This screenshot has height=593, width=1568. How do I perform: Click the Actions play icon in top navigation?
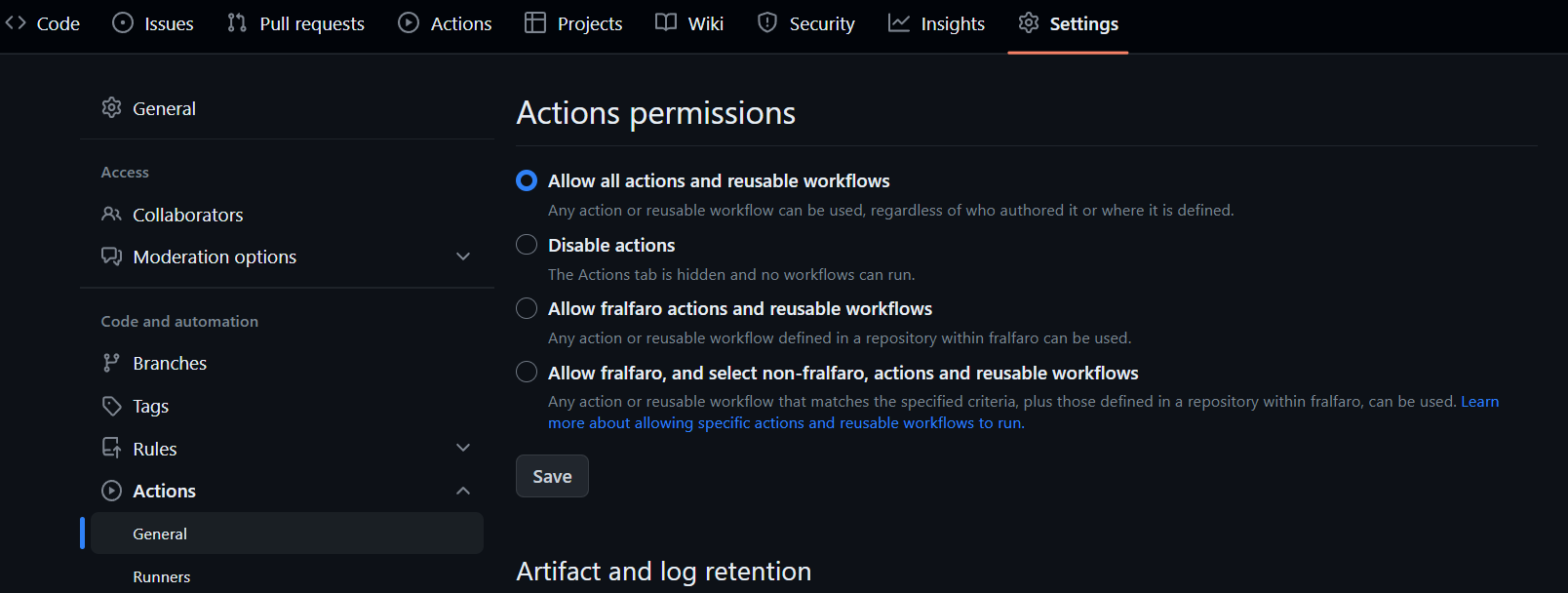click(409, 22)
